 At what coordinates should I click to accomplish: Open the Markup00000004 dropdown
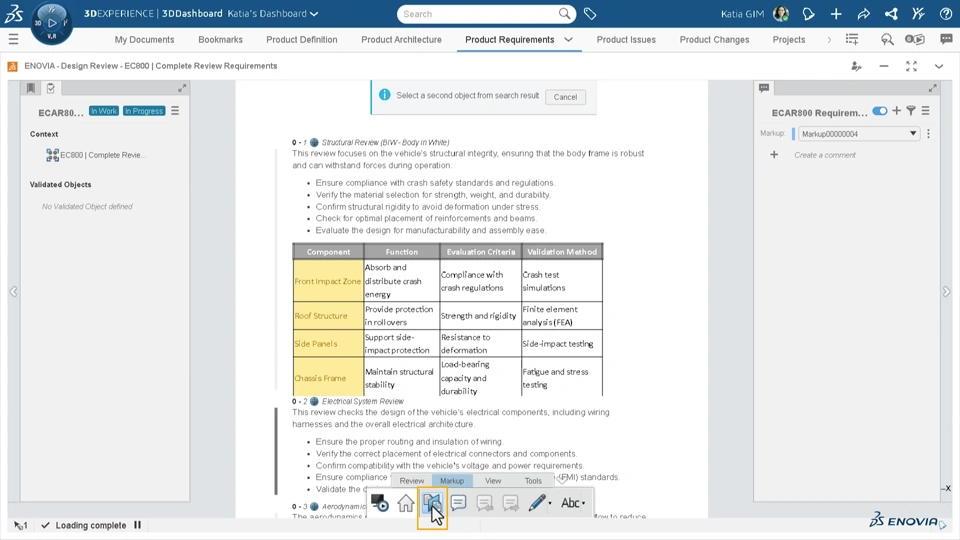[859, 133]
